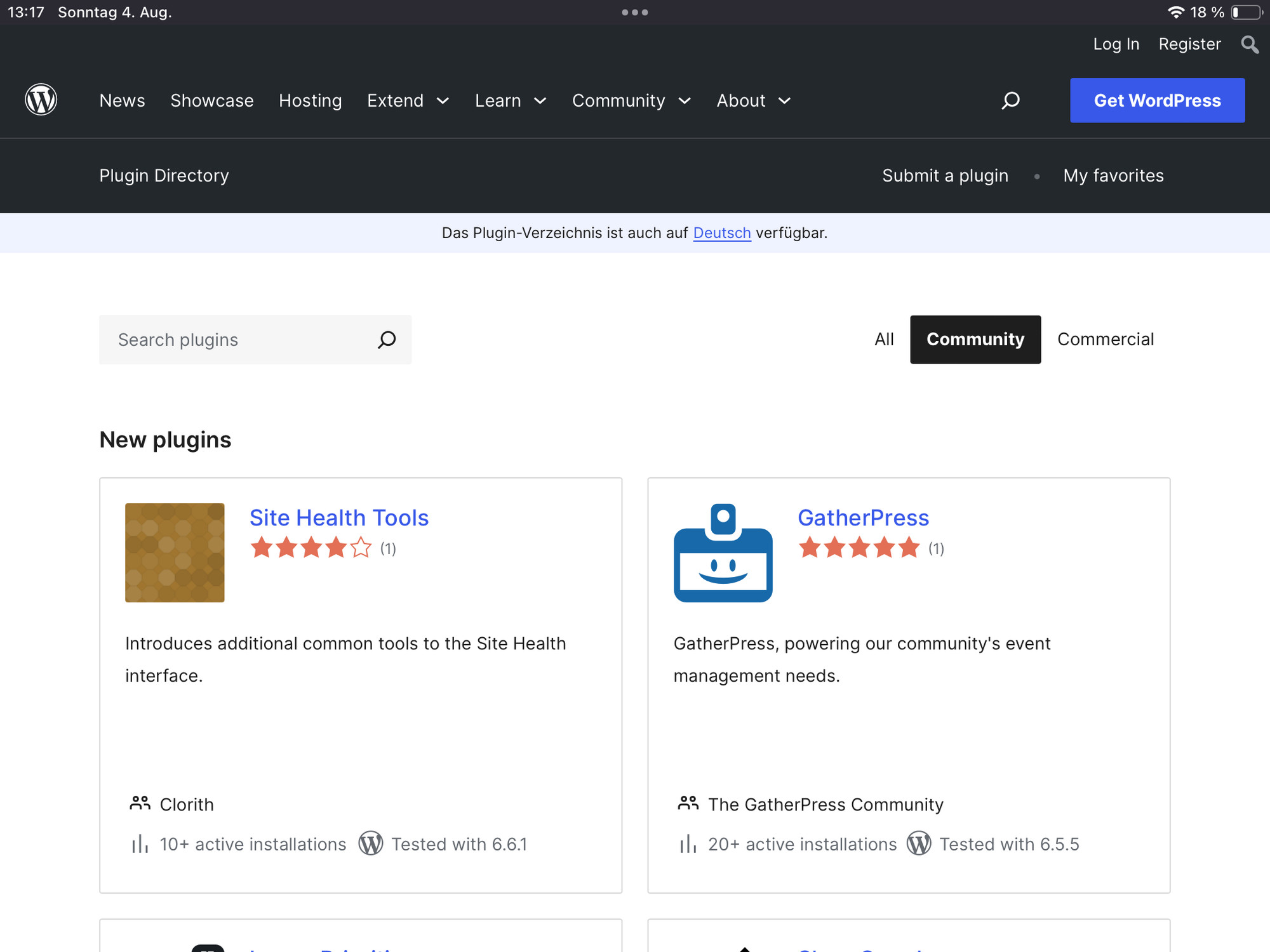
Task: Click the Site Health Tools plugin icon
Action: [x=175, y=553]
